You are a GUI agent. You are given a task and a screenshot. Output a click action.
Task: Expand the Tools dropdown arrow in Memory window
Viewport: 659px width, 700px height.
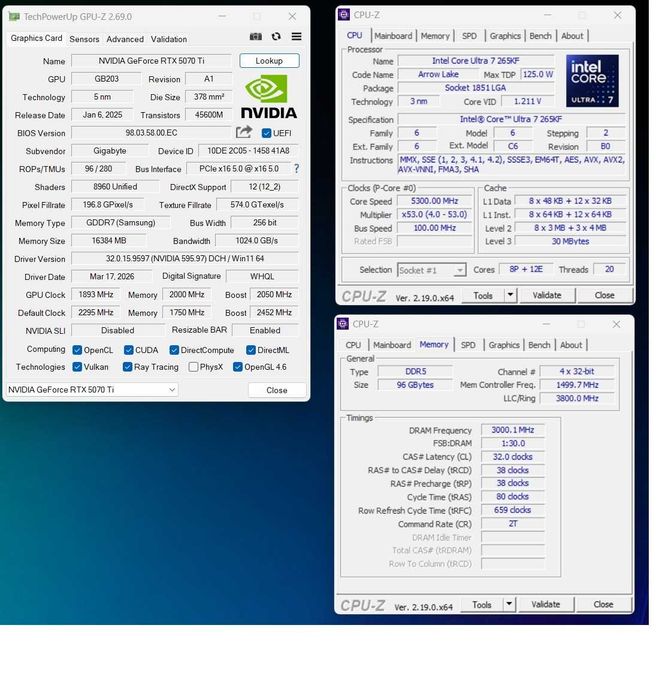coord(509,604)
